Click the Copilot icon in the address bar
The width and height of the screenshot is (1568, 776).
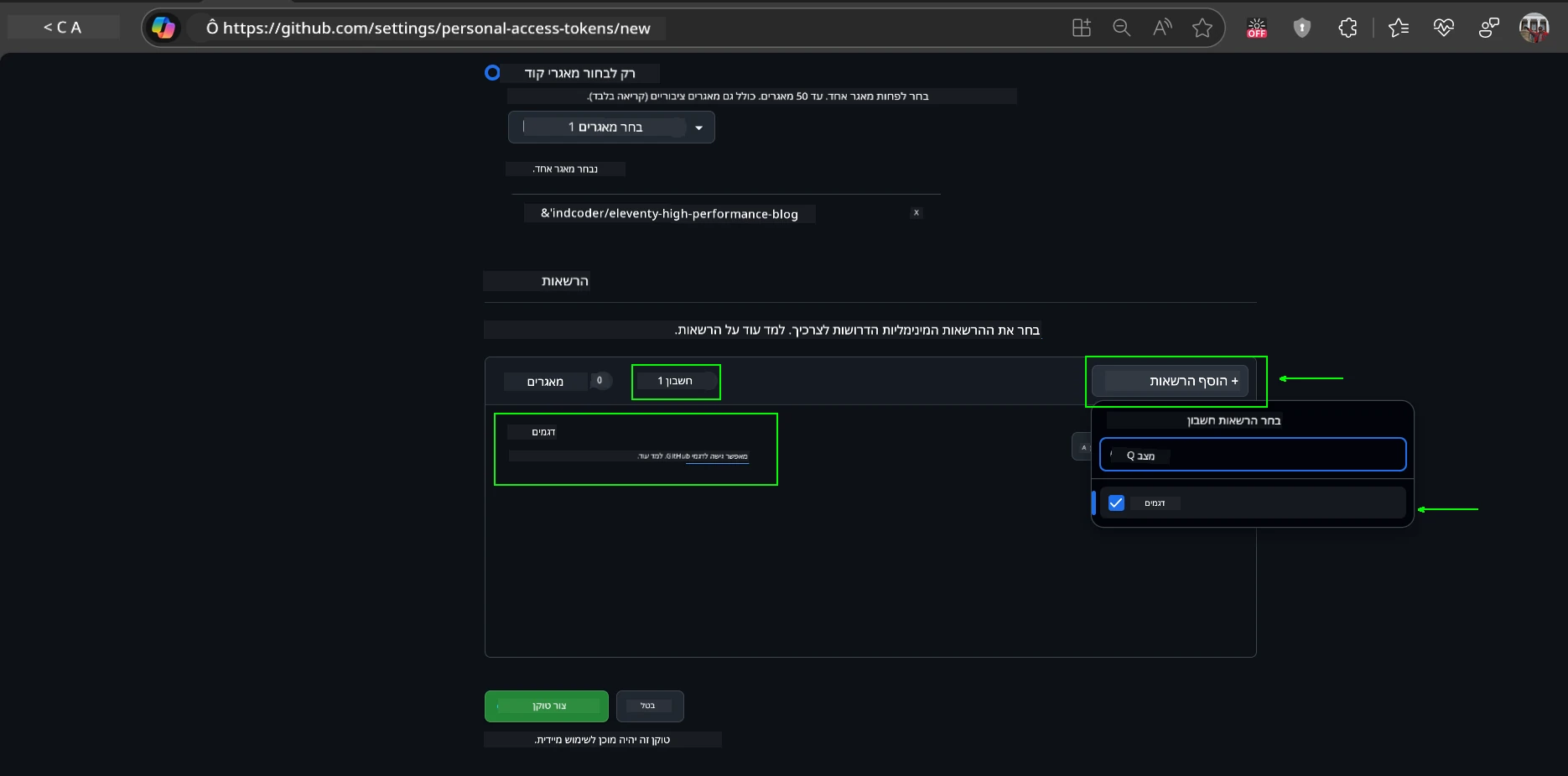(x=164, y=28)
